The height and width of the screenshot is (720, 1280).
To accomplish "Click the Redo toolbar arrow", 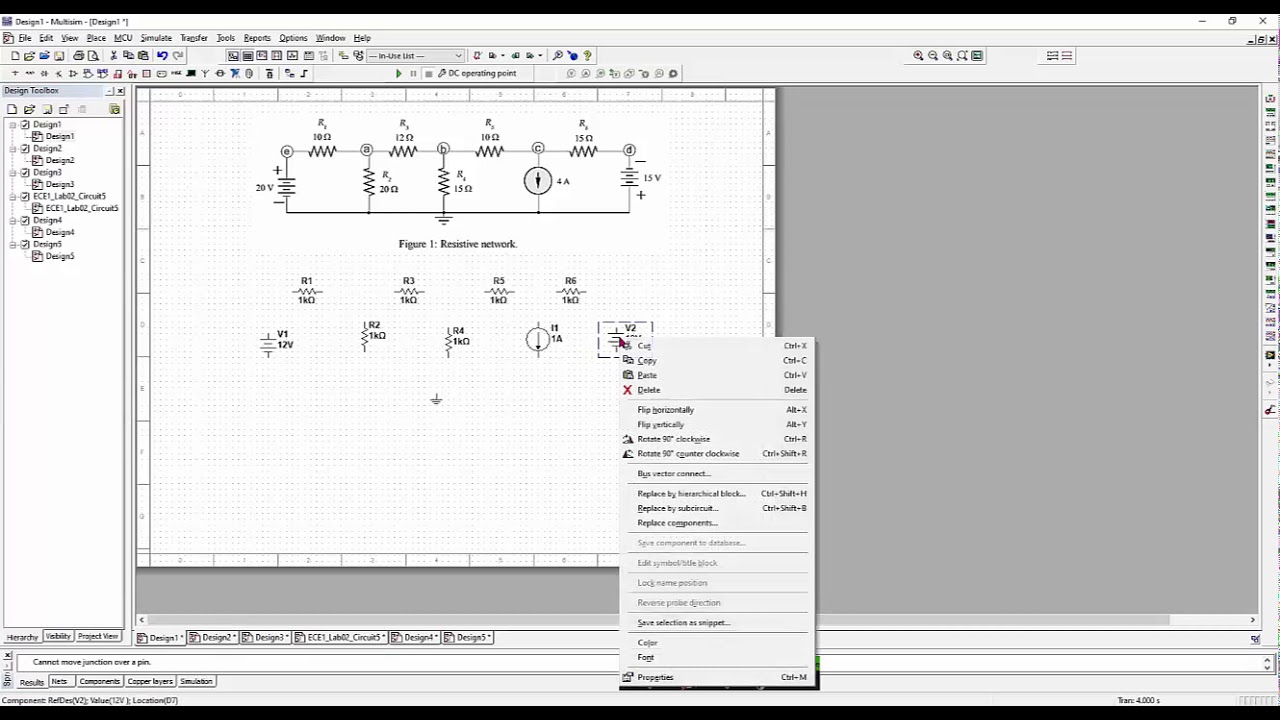I will 178,56.
